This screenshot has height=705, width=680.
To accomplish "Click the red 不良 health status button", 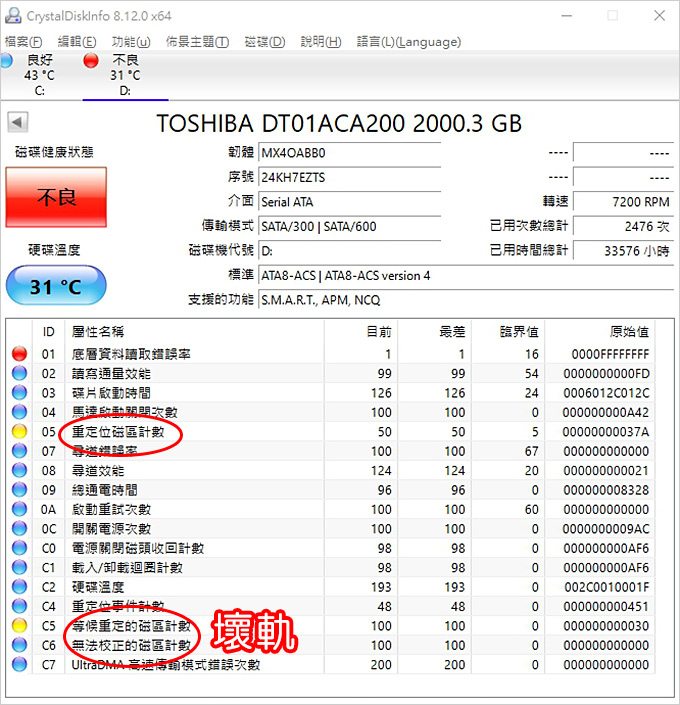I will tap(56, 197).
